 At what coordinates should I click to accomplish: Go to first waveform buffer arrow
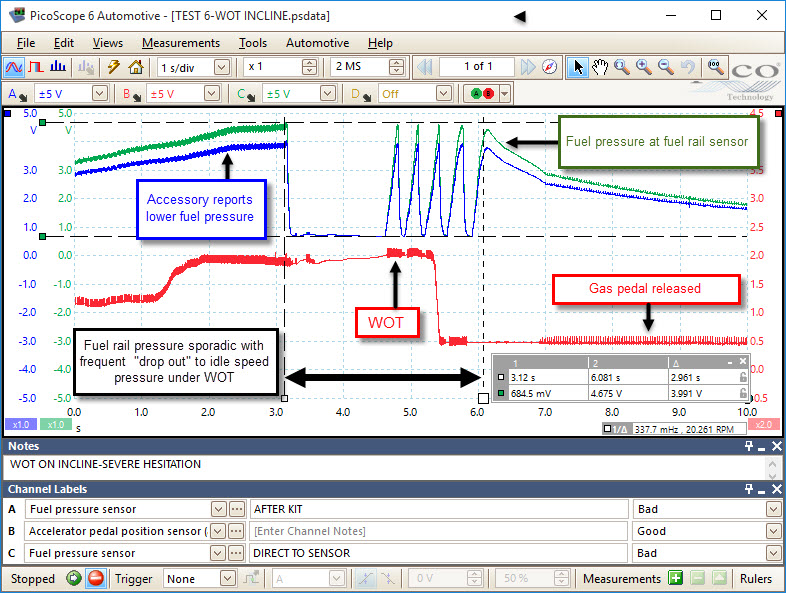coord(424,67)
